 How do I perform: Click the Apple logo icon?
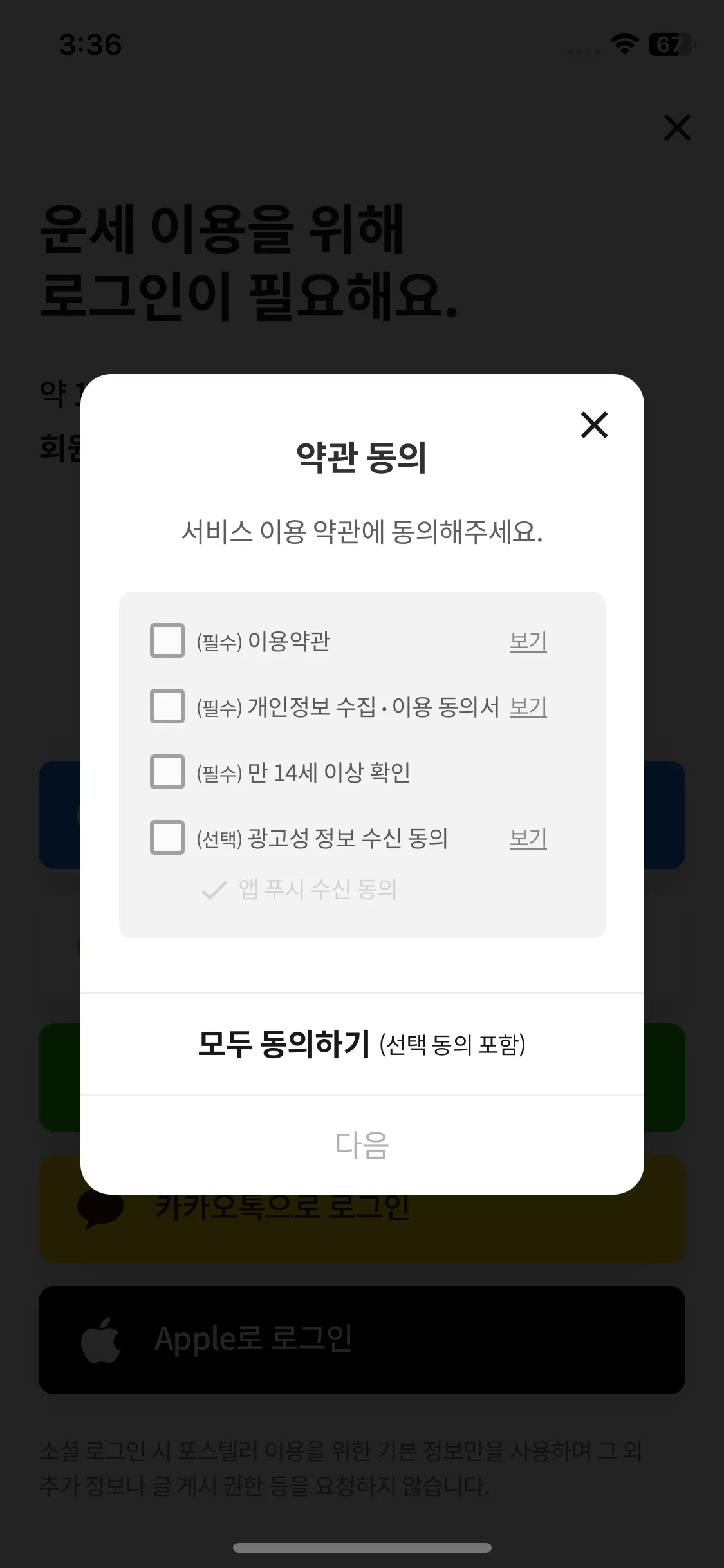tap(101, 1339)
